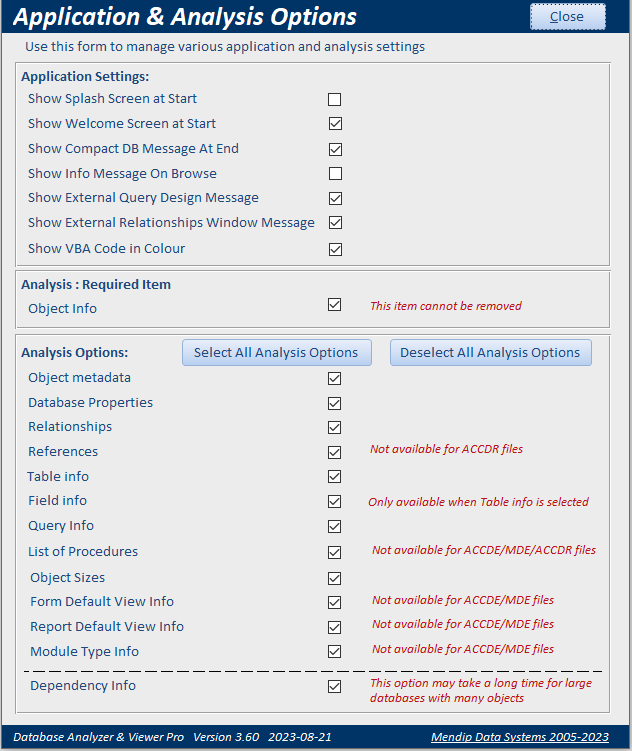Click 'Not available for ACCDE/MDE/ACCDR files' note
This screenshot has width=632, height=751.
coord(484,550)
